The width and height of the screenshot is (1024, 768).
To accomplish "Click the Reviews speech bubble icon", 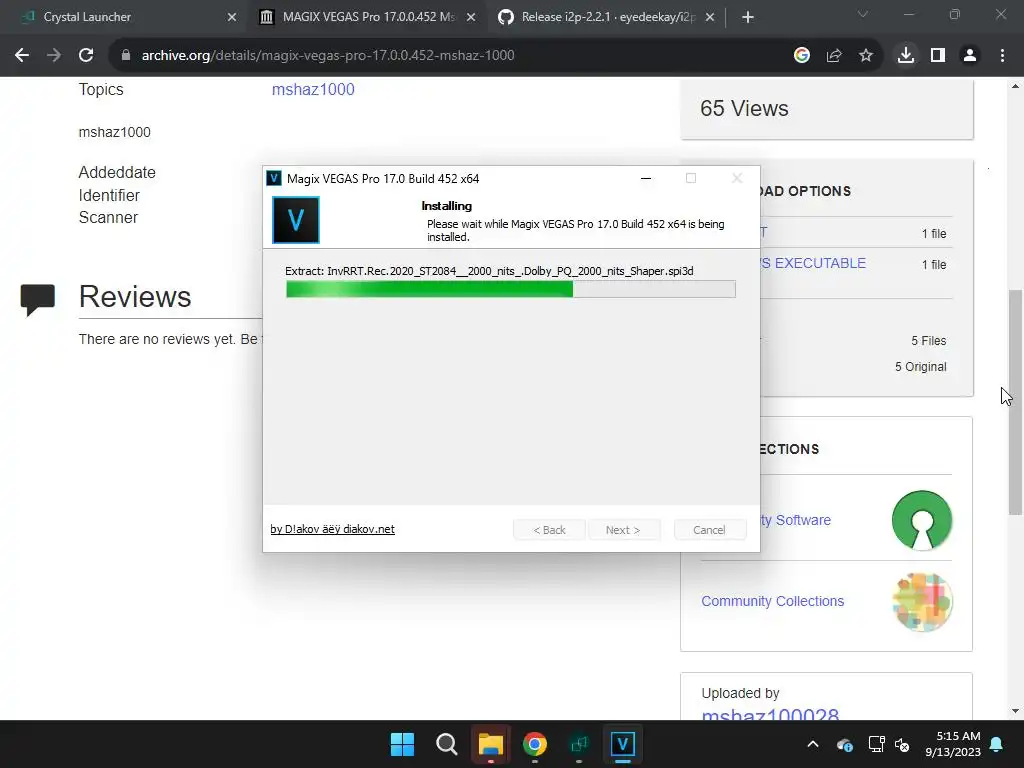I will tap(38, 300).
